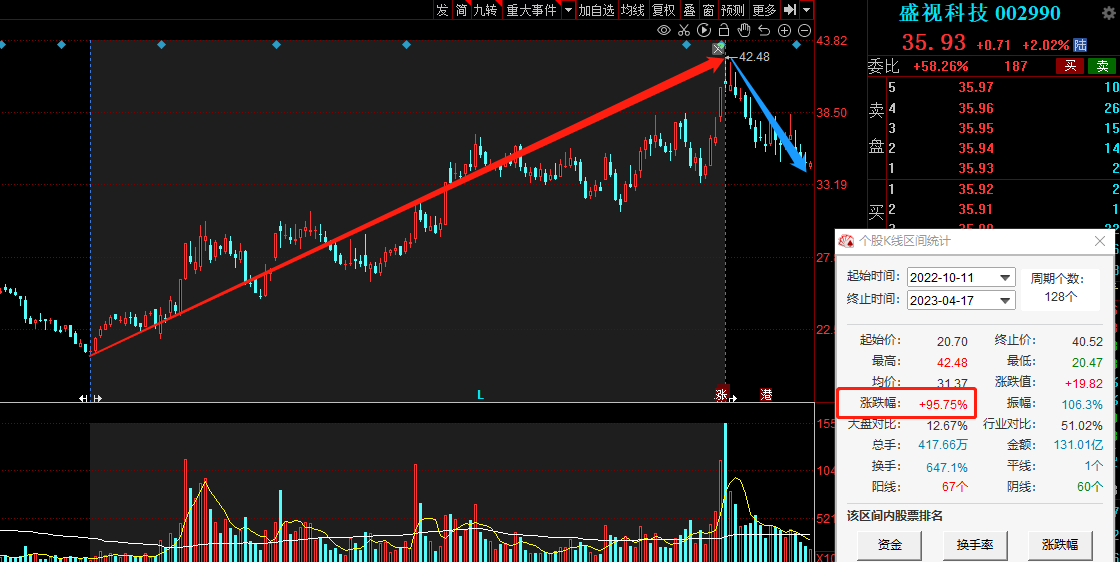Screen dimensions: 1120x562
Task: Click the blue L marker at chart bottom
Action: [x=480, y=394]
